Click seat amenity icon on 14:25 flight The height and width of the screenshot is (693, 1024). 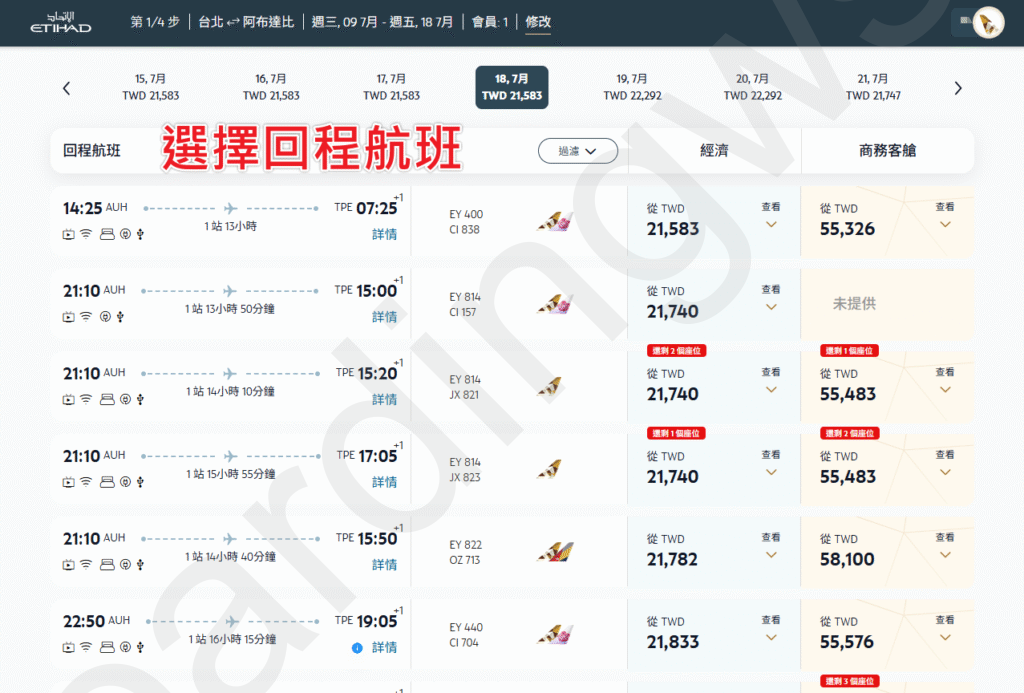107,234
